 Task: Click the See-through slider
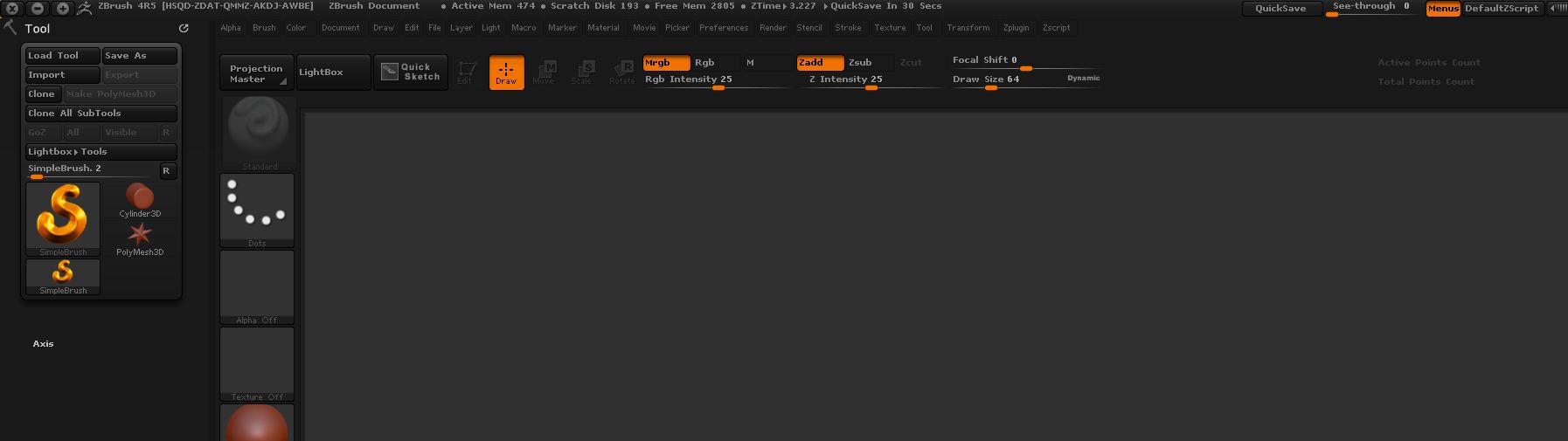point(1370,8)
